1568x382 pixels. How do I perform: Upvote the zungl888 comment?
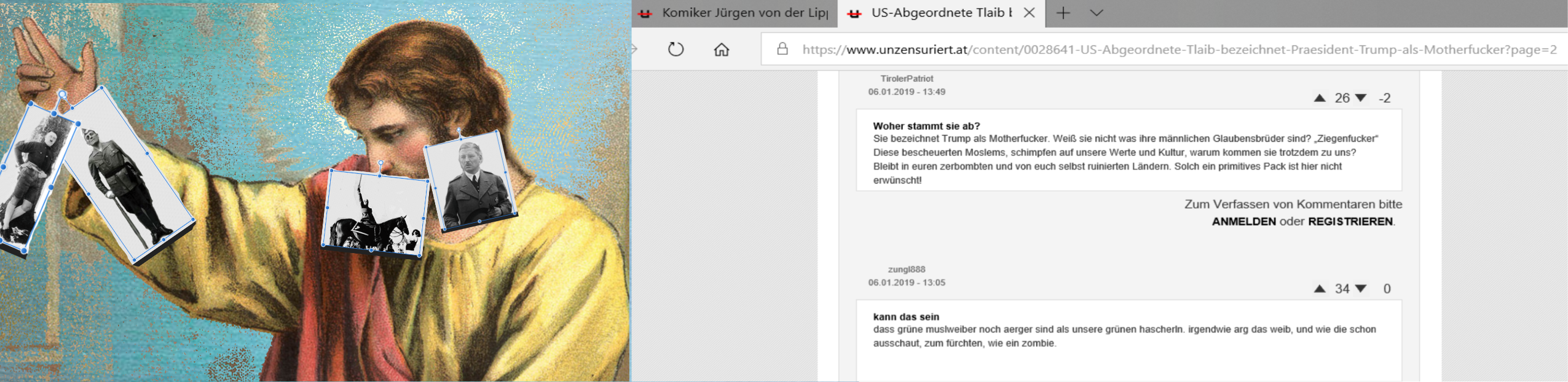[x=1320, y=289]
